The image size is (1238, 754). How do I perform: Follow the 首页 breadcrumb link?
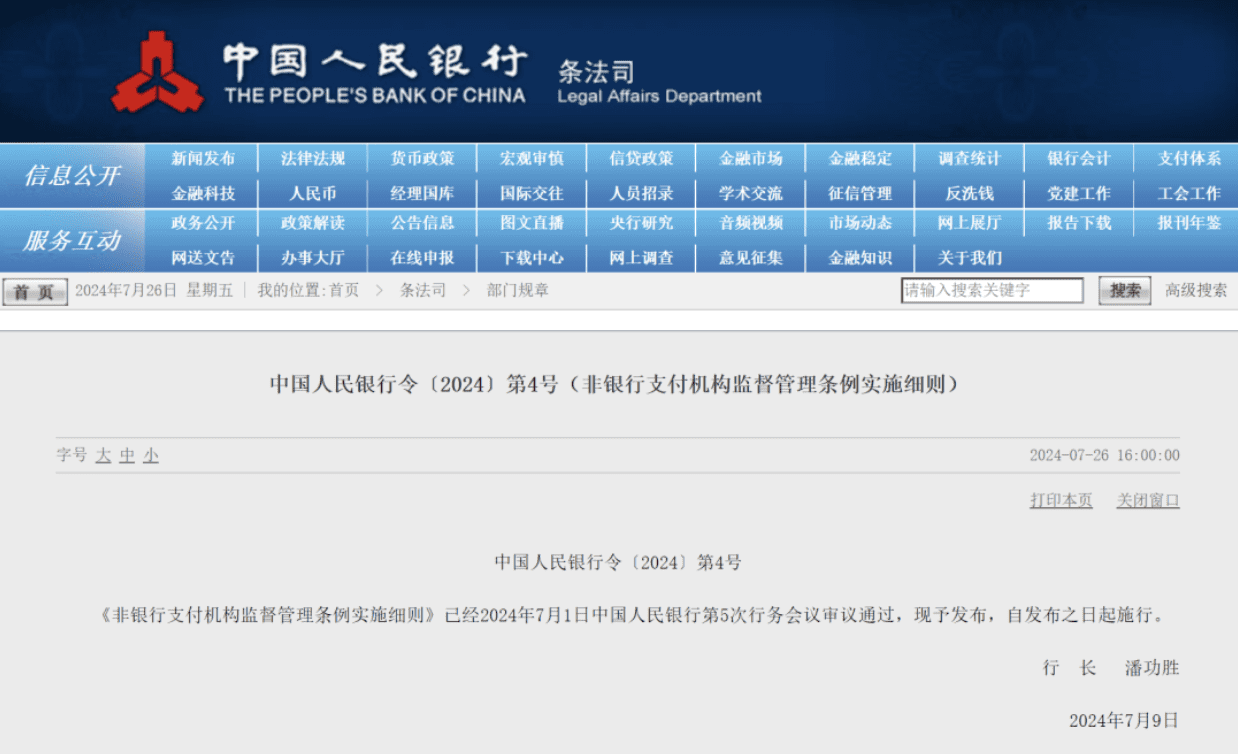343,291
